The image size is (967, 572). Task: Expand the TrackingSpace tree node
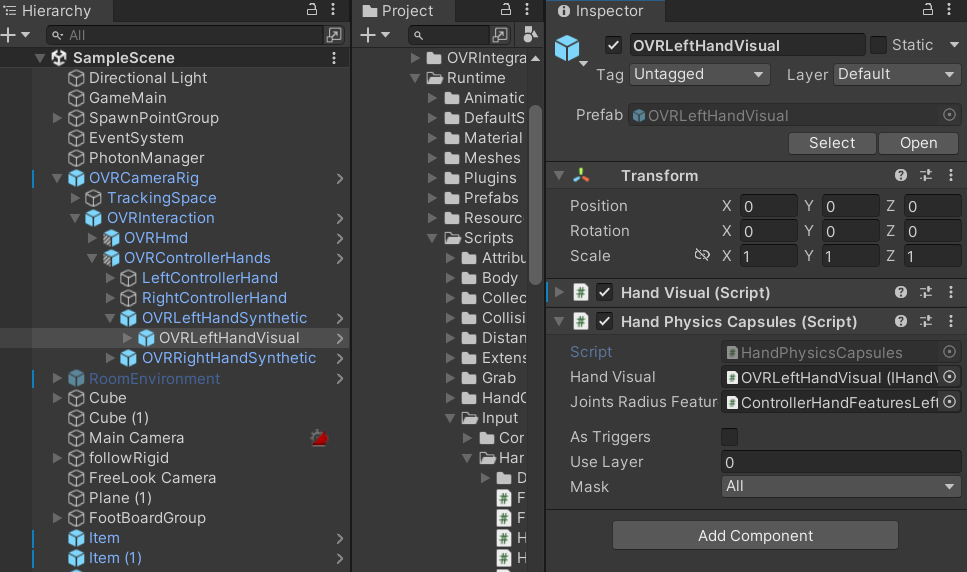[x=75, y=198]
